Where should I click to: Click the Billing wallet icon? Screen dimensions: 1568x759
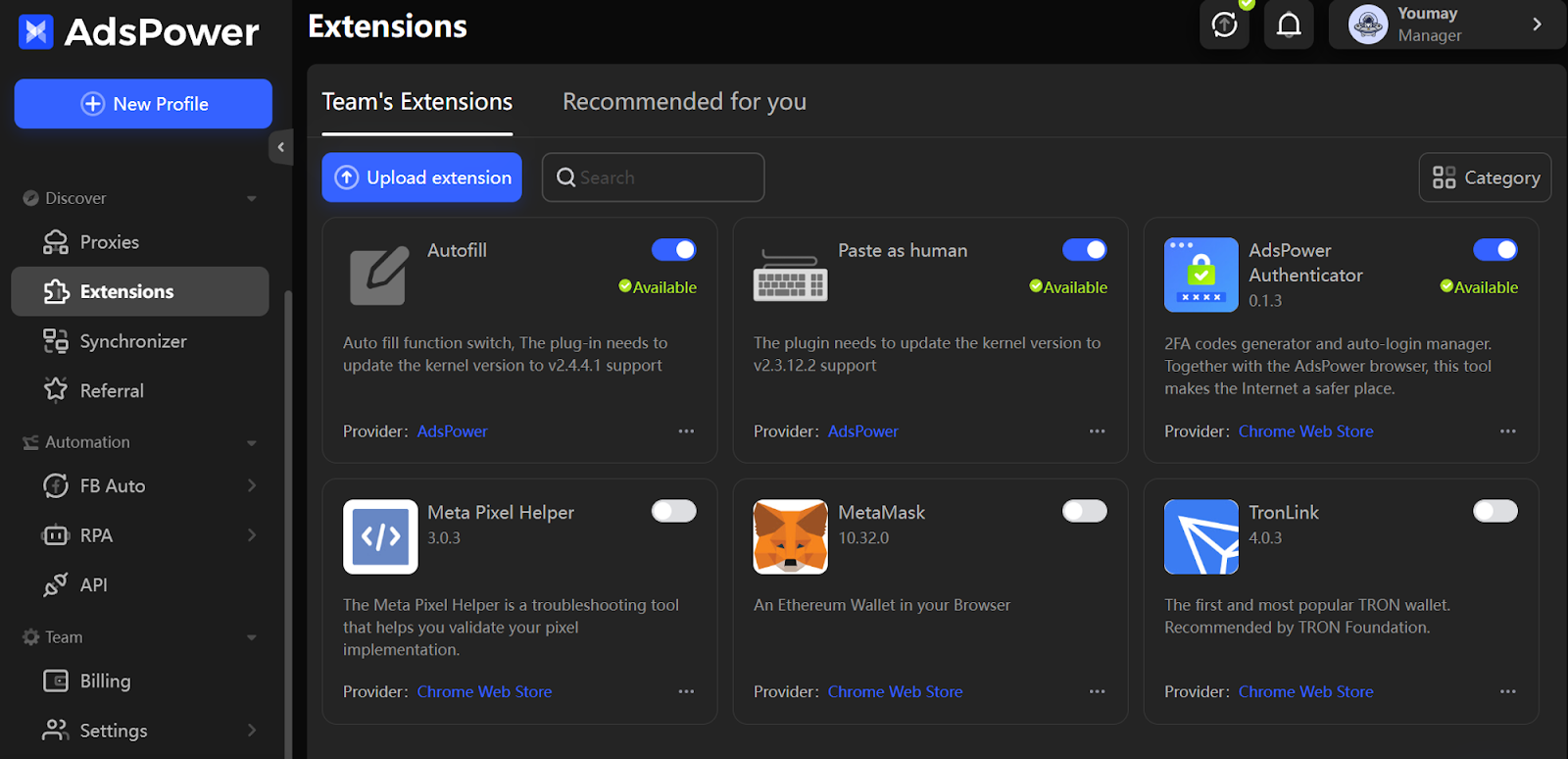56,681
